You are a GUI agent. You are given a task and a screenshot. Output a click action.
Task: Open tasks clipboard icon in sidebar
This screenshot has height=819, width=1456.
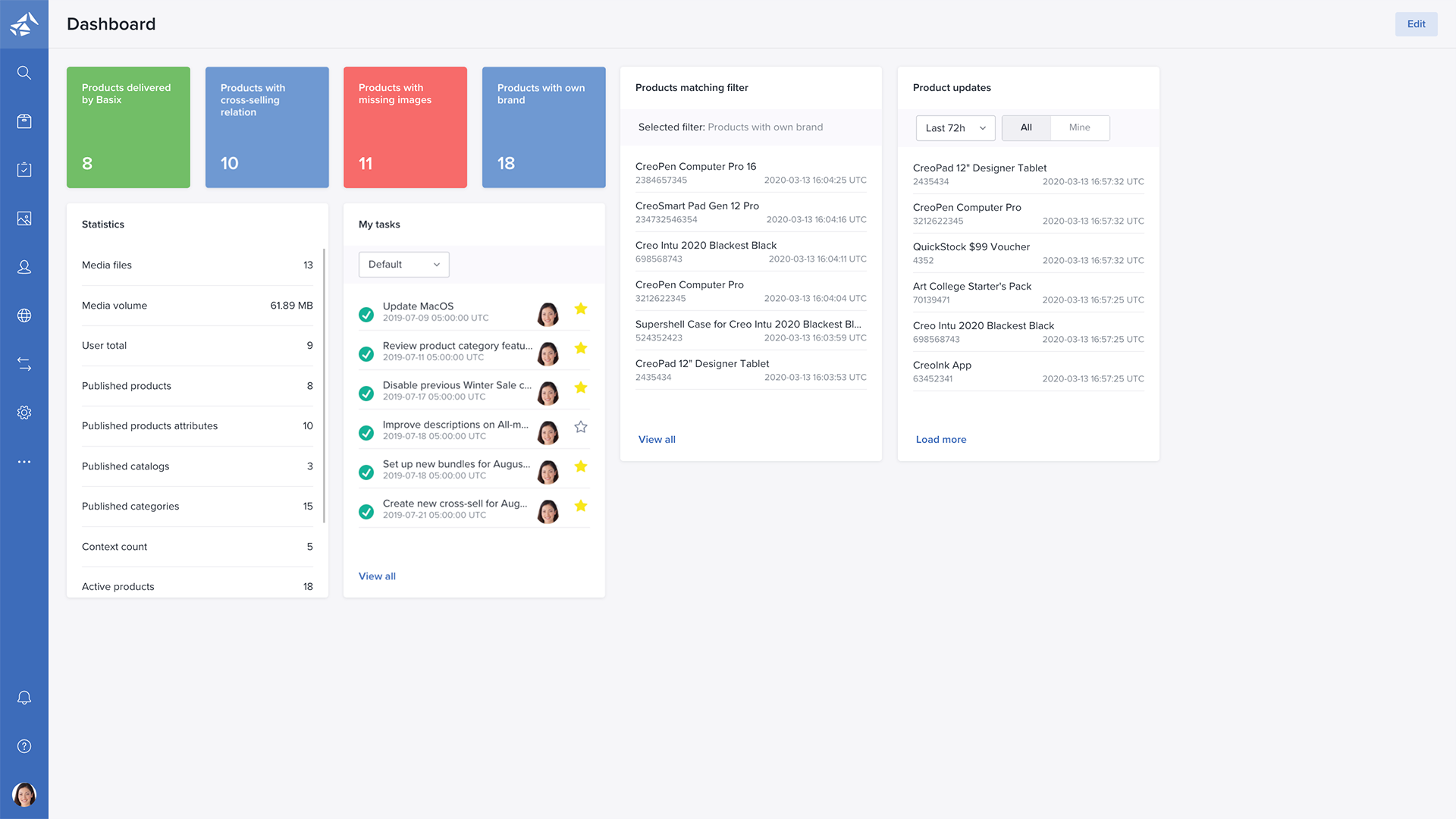[x=24, y=170]
